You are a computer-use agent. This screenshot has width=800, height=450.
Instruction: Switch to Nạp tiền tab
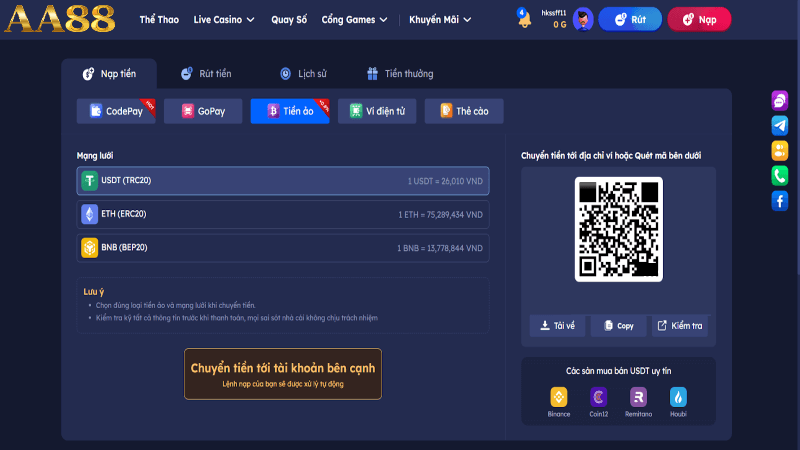109,74
